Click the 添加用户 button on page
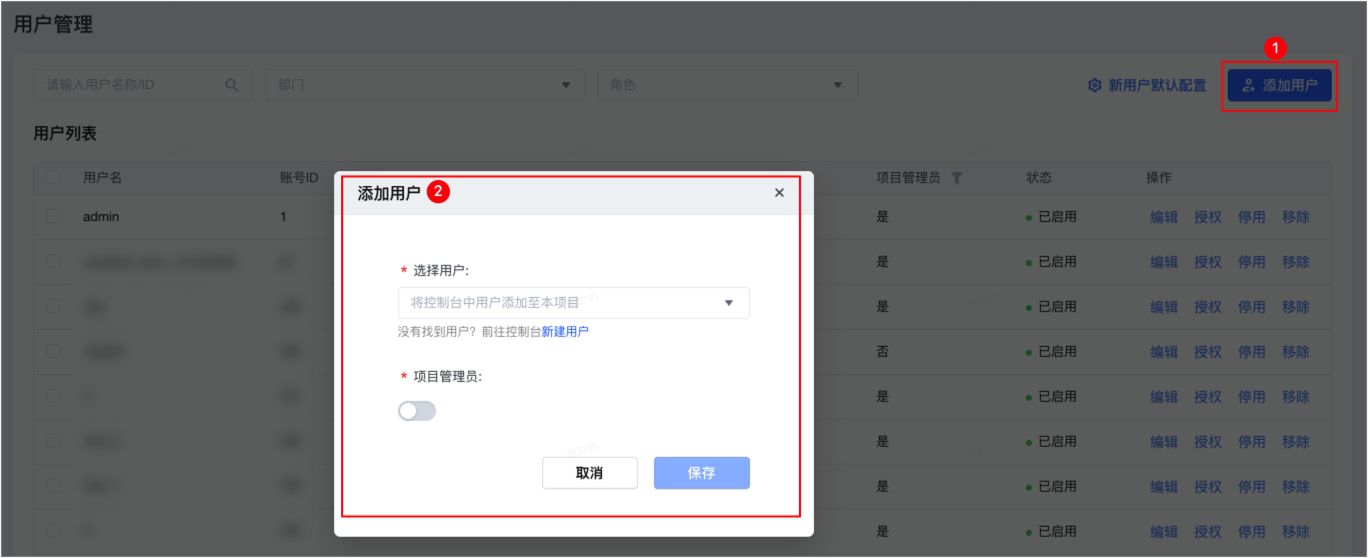 click(1279, 85)
